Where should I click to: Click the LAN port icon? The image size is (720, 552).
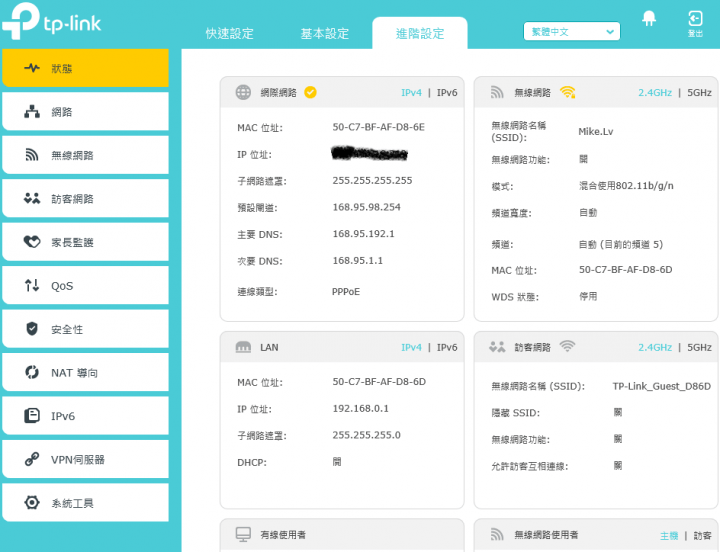pyautogui.click(x=243, y=347)
